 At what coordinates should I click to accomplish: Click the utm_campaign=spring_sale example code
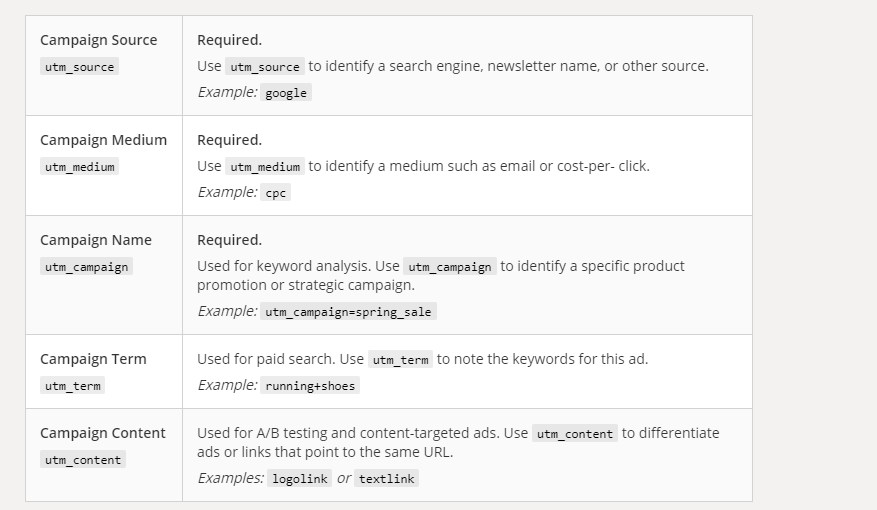(348, 311)
